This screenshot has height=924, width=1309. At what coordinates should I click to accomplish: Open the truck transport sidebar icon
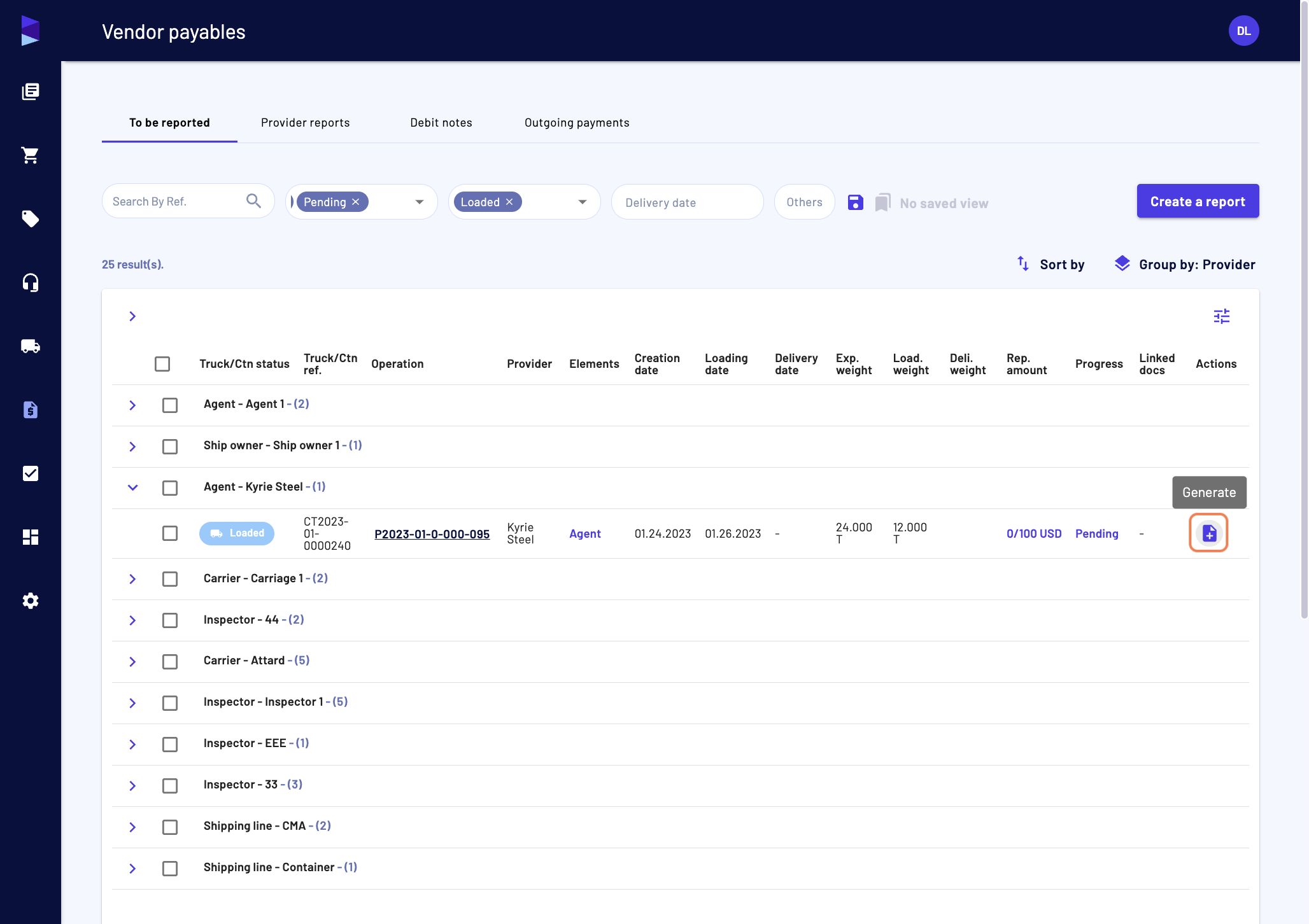(30, 346)
